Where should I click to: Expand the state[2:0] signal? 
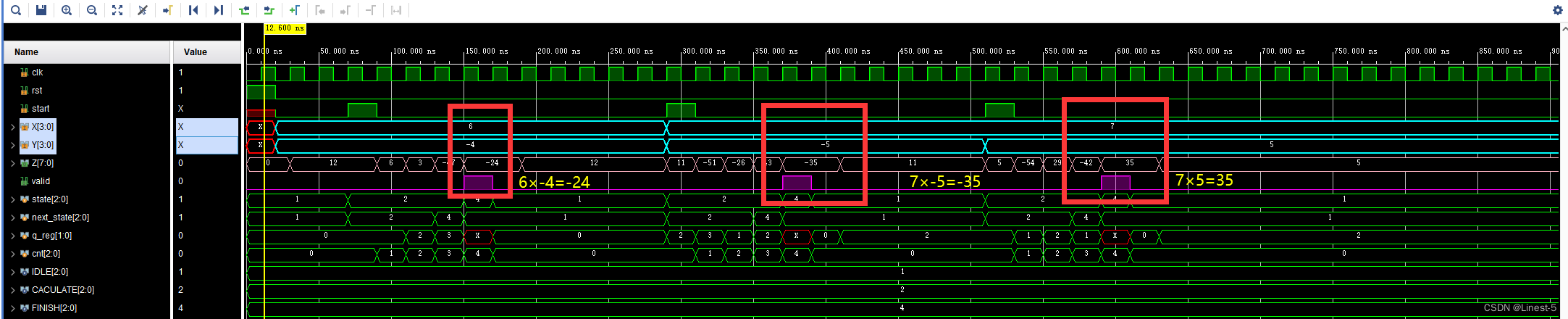click(x=13, y=199)
